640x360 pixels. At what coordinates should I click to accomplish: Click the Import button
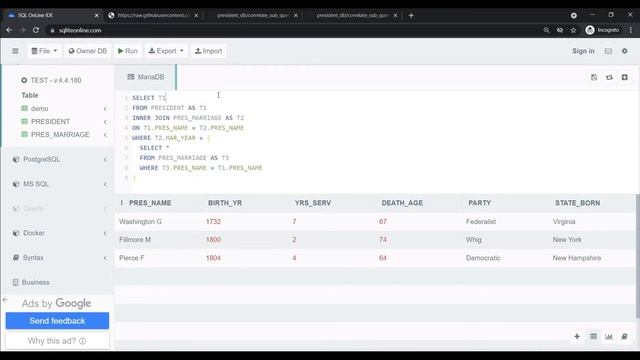click(209, 51)
